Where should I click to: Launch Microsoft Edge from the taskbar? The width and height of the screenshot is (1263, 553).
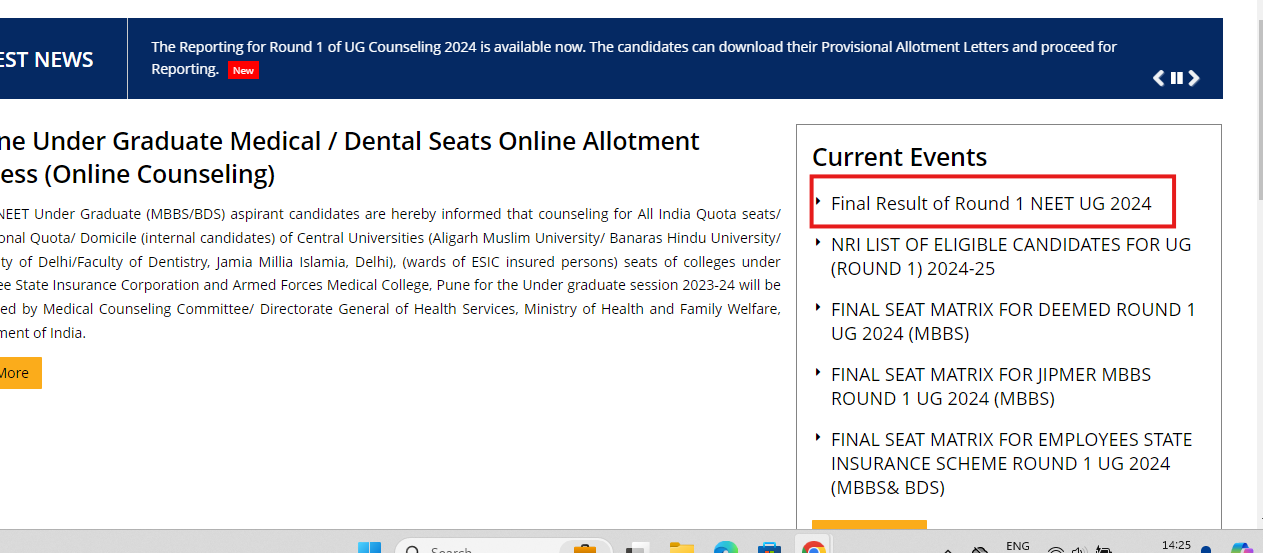725,548
